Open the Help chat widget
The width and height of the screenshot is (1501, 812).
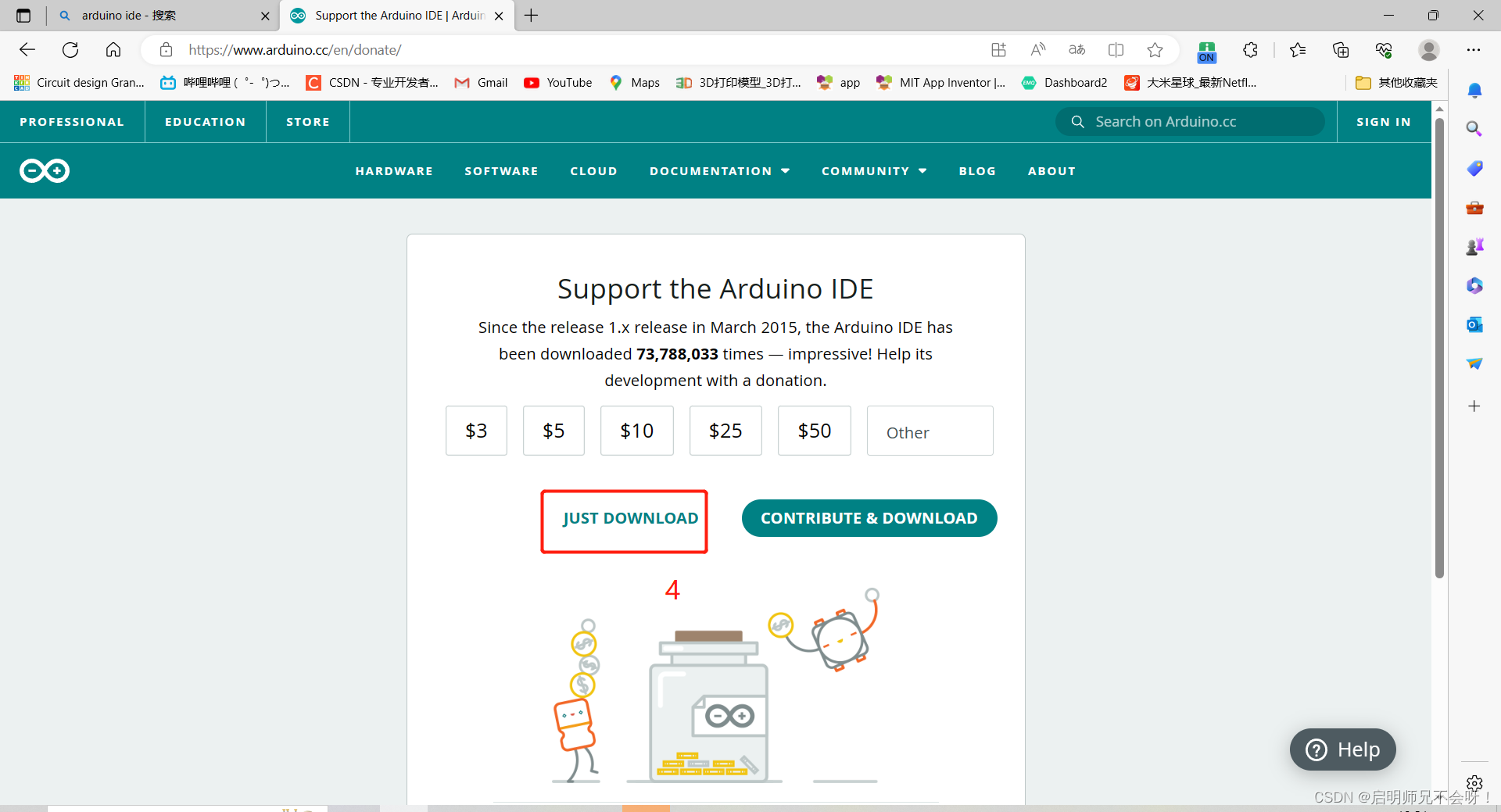(1343, 749)
